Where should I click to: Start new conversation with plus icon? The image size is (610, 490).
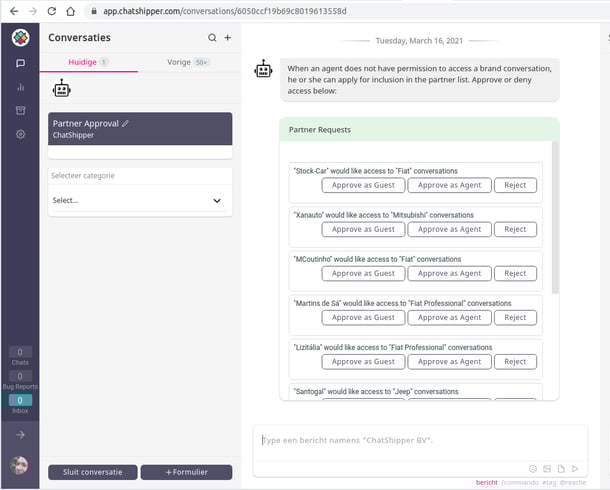228,38
